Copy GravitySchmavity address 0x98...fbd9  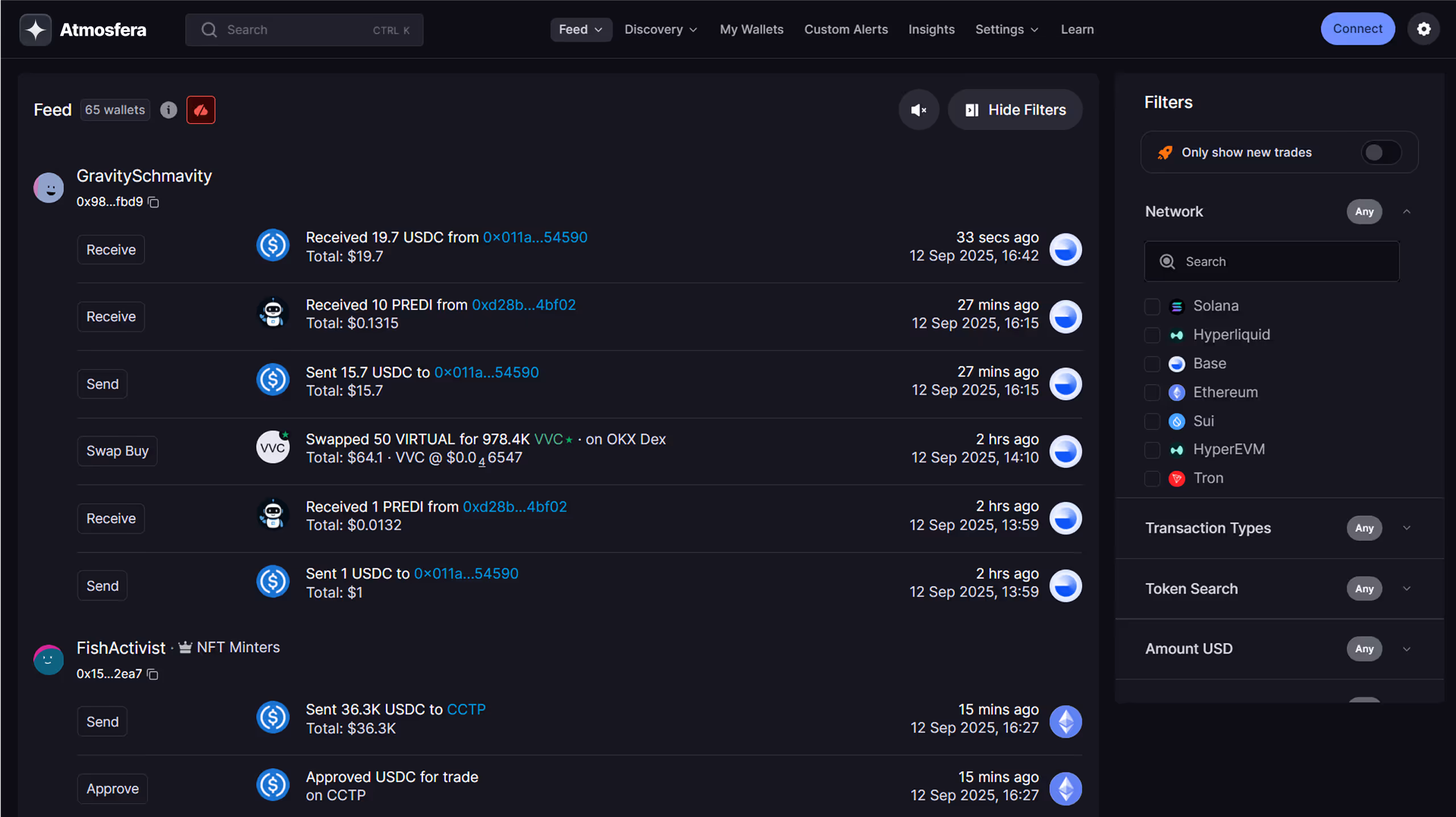(x=154, y=202)
